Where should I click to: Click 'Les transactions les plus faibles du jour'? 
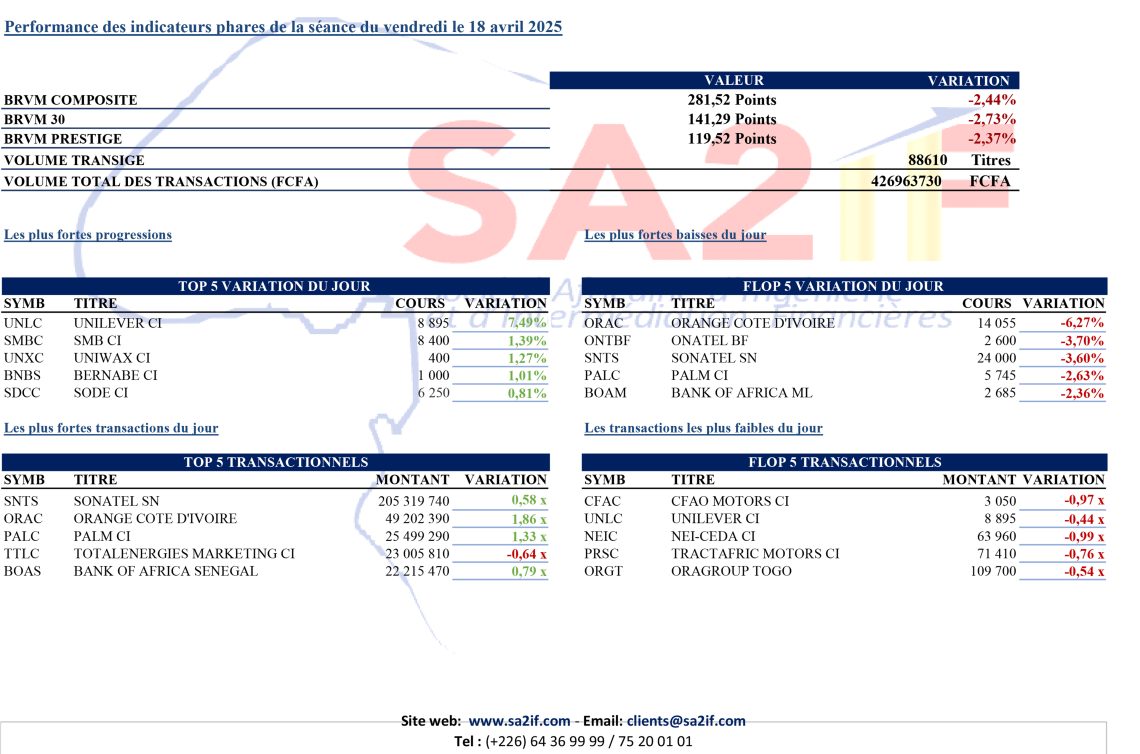(x=704, y=428)
